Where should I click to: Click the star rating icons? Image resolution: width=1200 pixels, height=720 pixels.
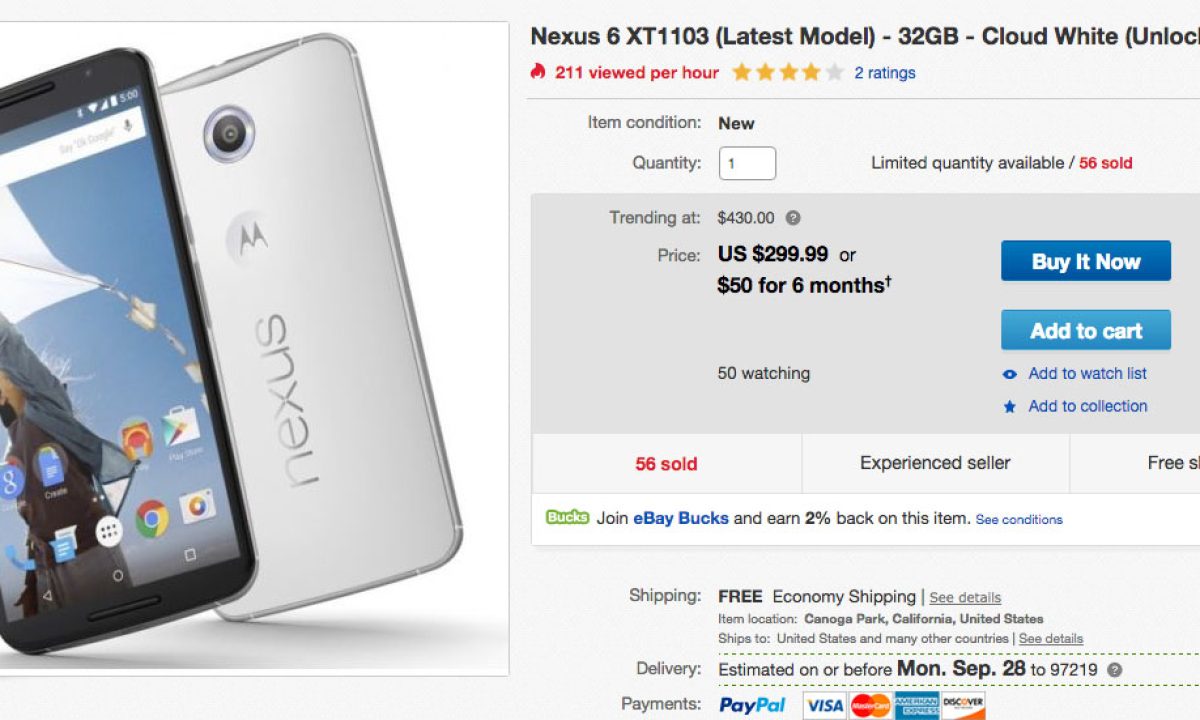(x=787, y=72)
